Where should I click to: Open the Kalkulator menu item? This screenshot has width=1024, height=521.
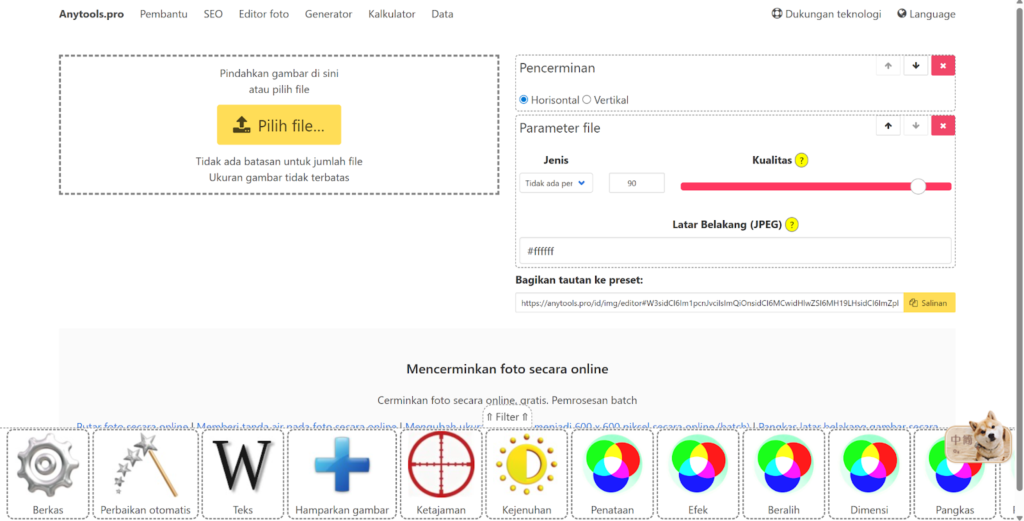click(x=391, y=14)
